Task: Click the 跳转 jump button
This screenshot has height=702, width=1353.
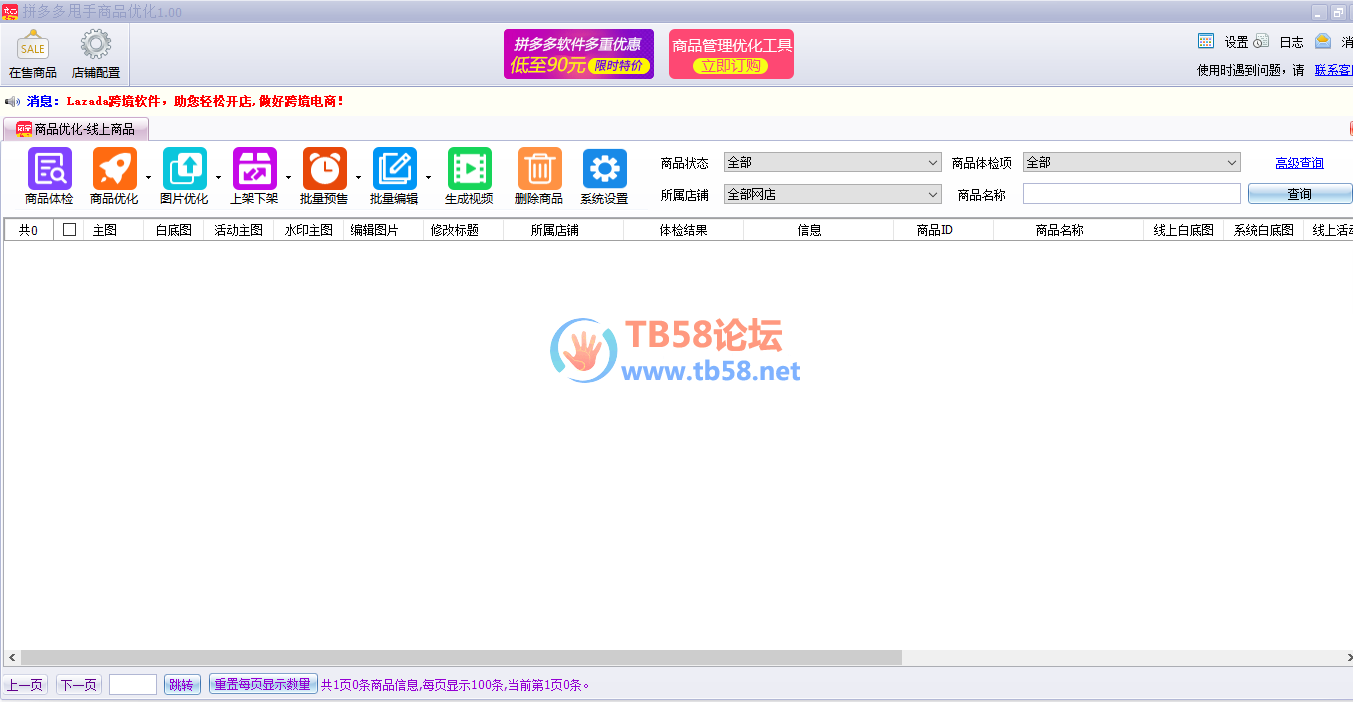Action: [182, 685]
